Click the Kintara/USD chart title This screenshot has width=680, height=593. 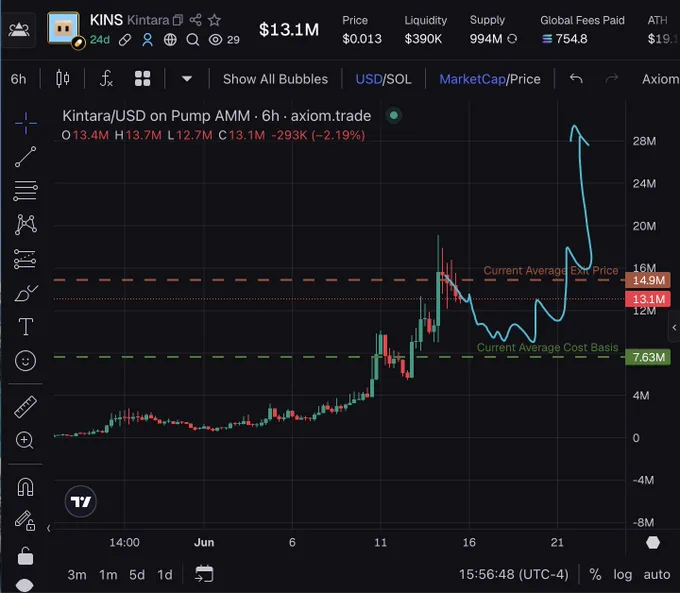click(x=216, y=116)
